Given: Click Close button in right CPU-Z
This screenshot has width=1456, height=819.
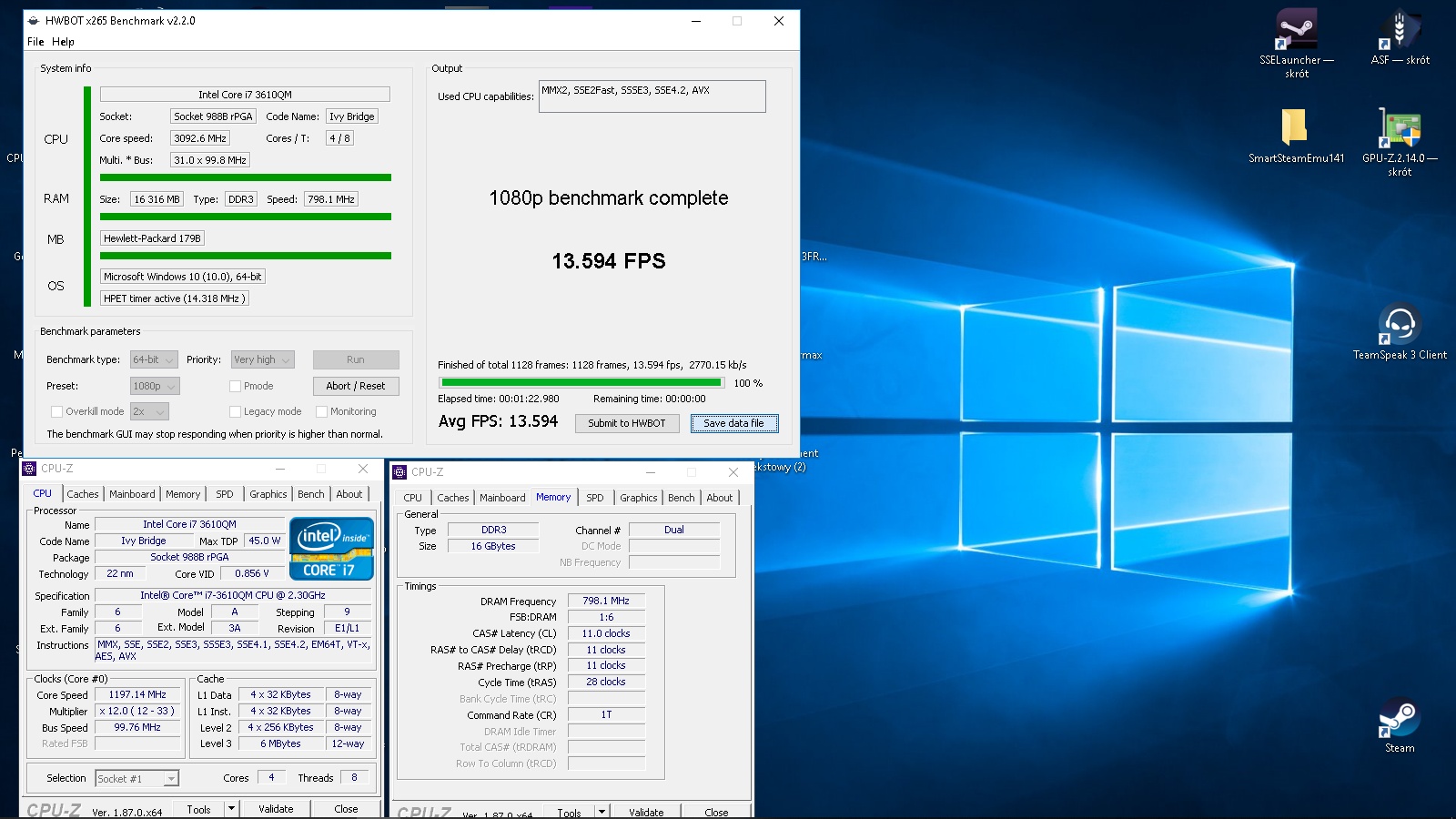Looking at the screenshot, I should point(716,812).
